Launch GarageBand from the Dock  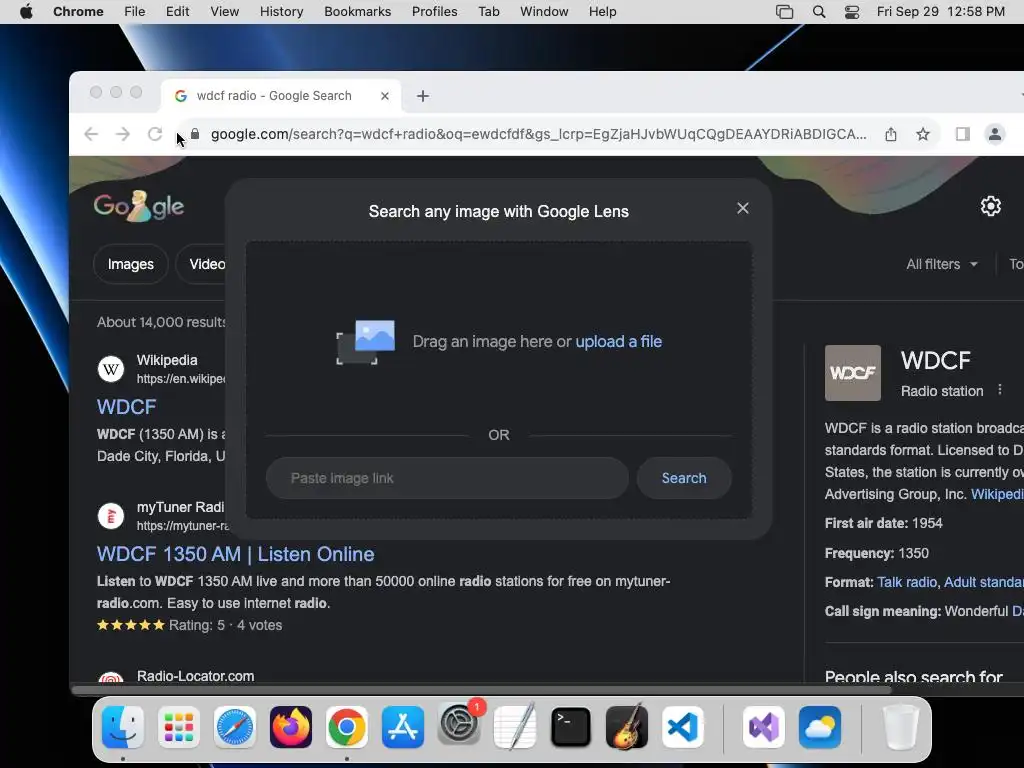click(627, 727)
